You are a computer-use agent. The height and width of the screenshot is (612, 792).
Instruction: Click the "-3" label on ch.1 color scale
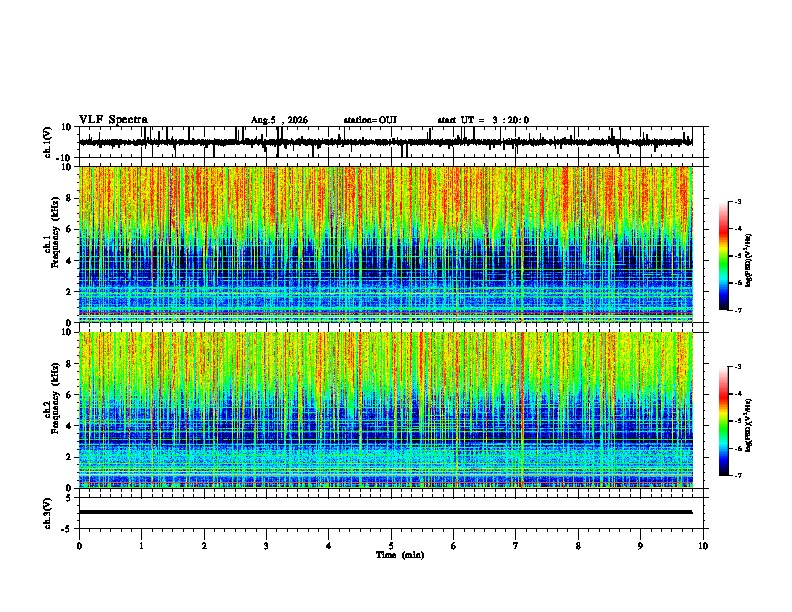[x=738, y=202]
